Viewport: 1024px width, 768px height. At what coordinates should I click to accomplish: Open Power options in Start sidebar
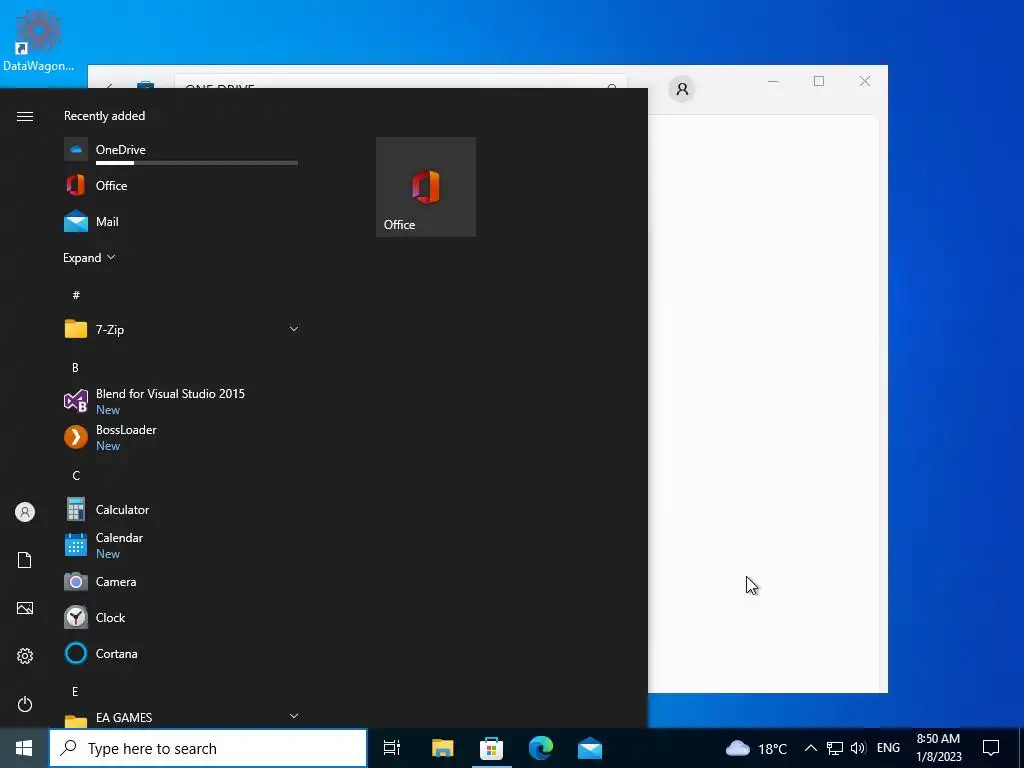pos(25,704)
